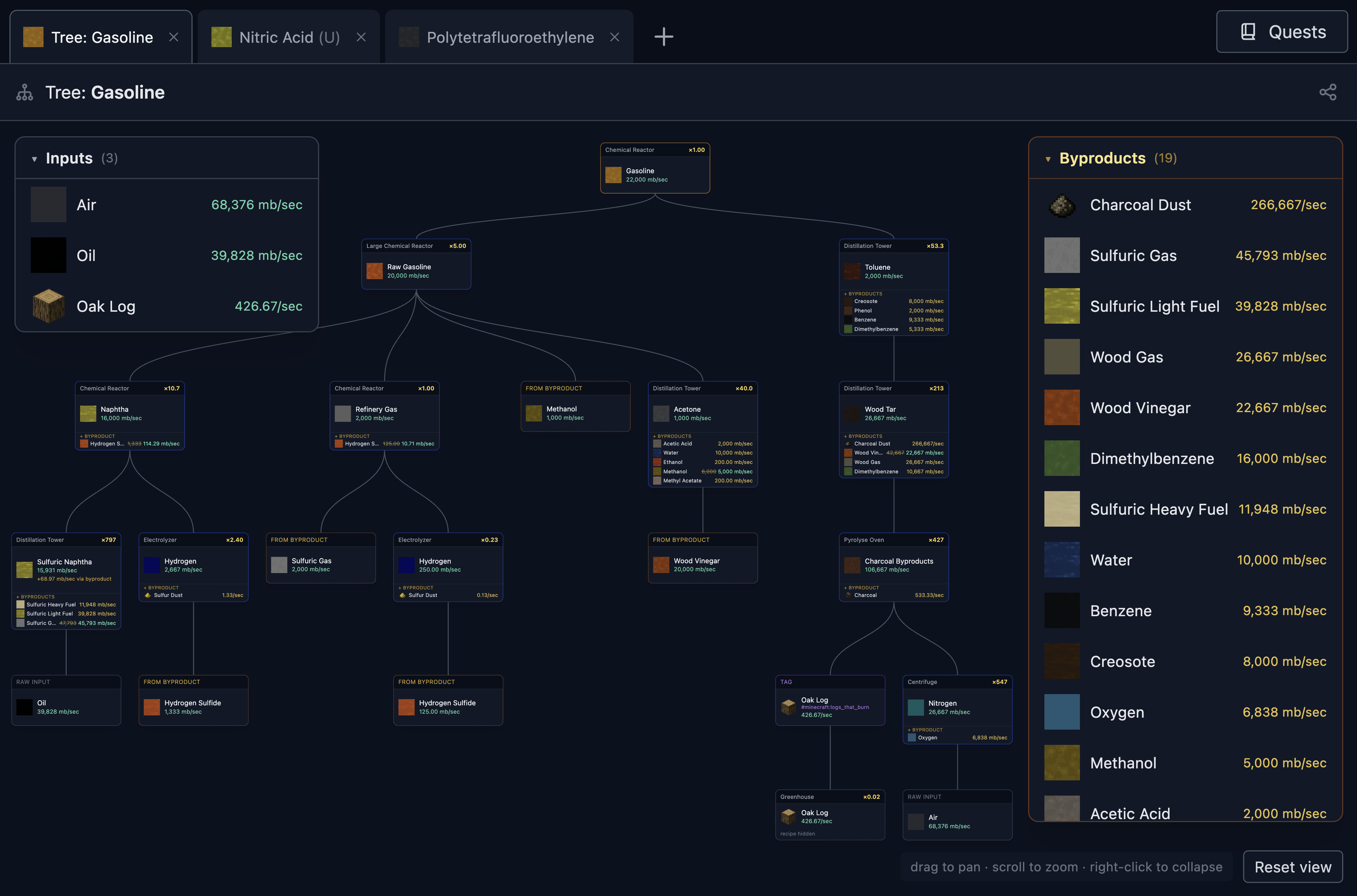
Task: Click the Methanol icon in the Byproducts list
Action: tap(1062, 762)
